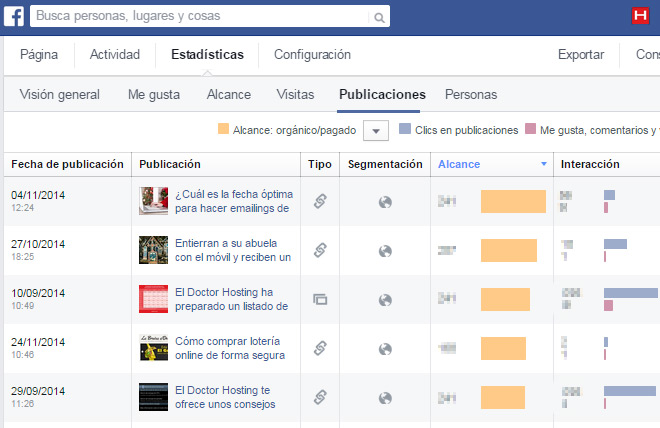660x428 pixels.
Task: Click the date 04/11/2014
Action: [x=38, y=195]
